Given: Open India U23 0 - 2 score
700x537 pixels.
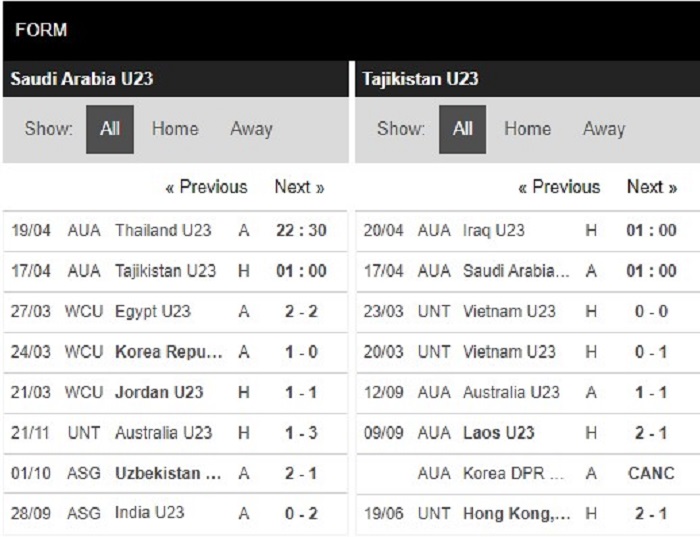Looking at the screenshot, I should [301, 513].
